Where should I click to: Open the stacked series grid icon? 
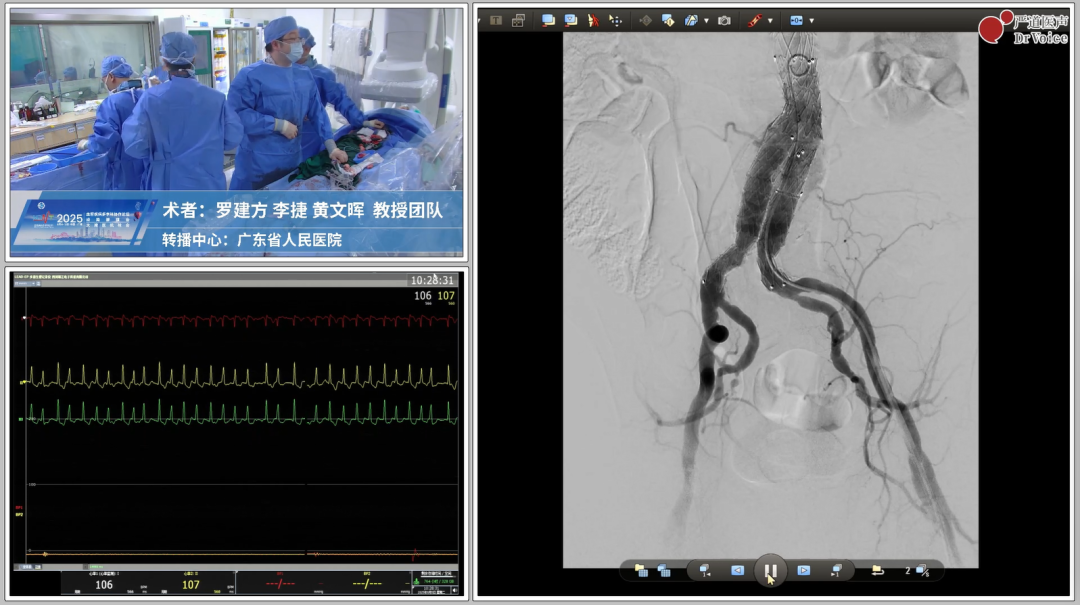[x=664, y=570]
